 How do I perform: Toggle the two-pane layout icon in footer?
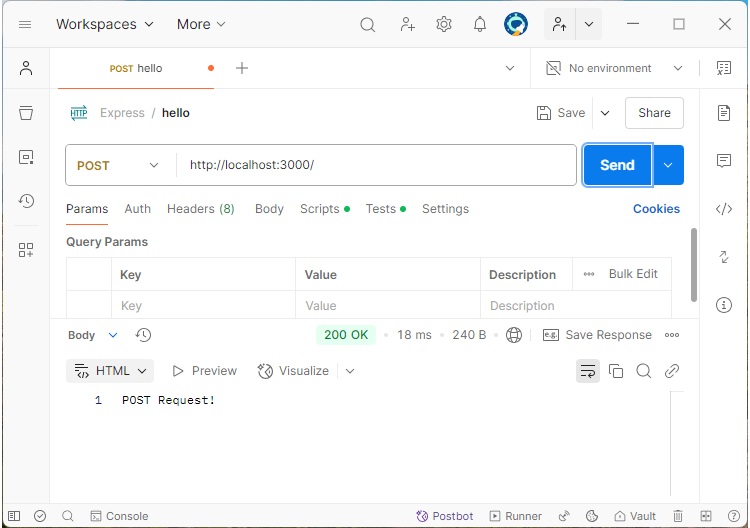[x=706, y=516]
